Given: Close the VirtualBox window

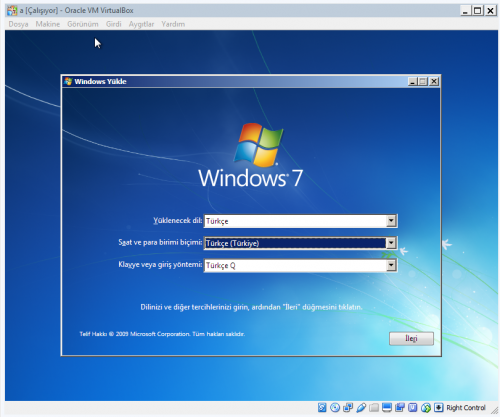Looking at the screenshot, I should point(490,11).
